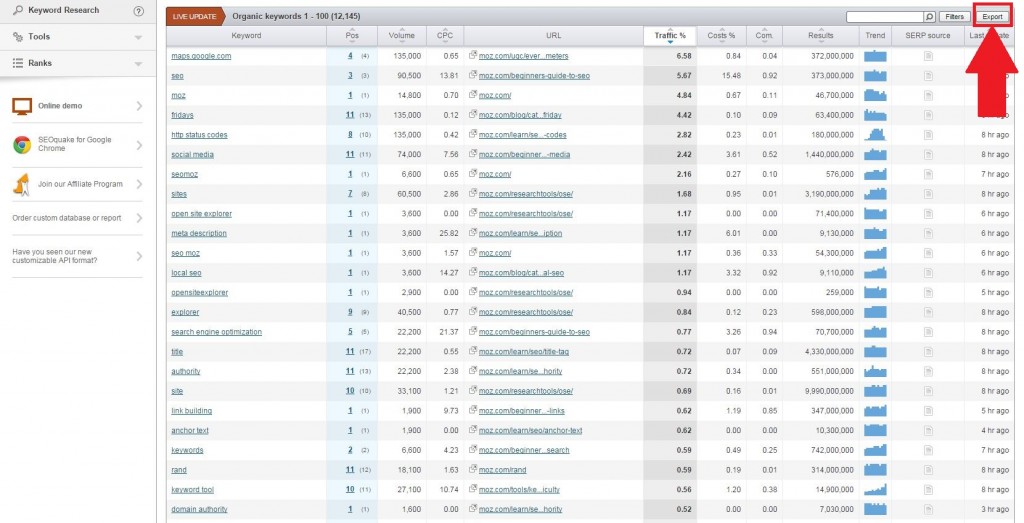Sort table by Traffic % column

[670, 35]
